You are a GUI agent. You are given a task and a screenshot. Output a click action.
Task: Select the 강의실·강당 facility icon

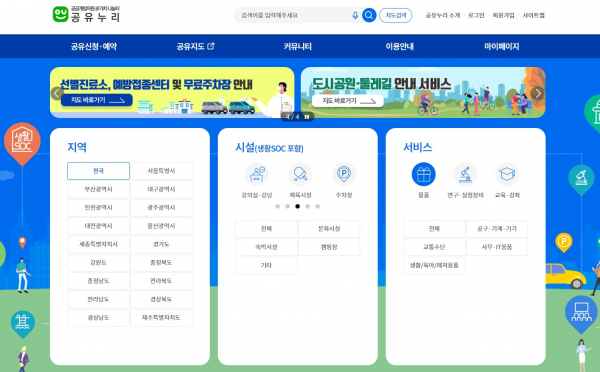tap(257, 174)
